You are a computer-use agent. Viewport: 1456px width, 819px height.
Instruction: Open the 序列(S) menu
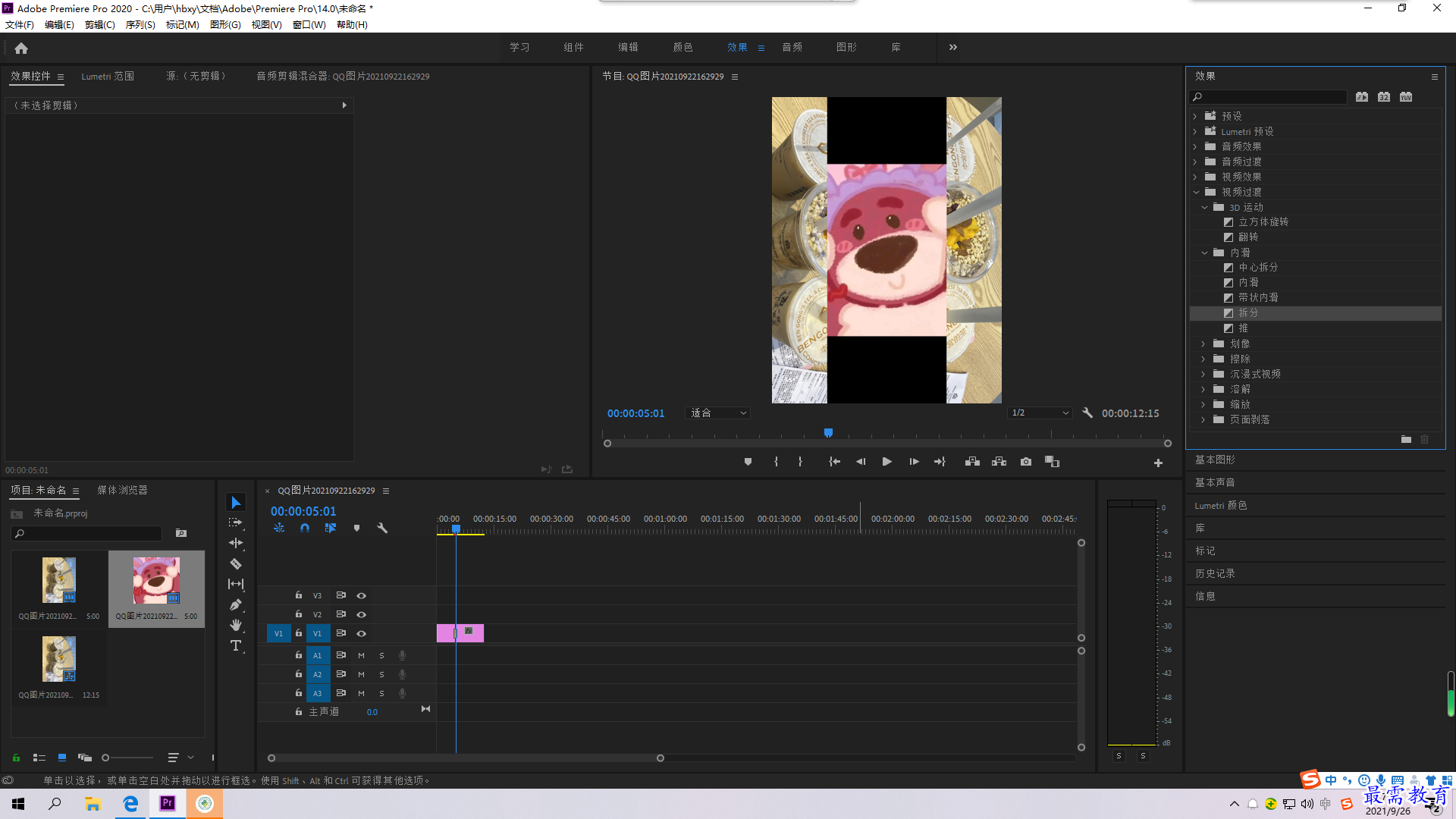point(140,25)
